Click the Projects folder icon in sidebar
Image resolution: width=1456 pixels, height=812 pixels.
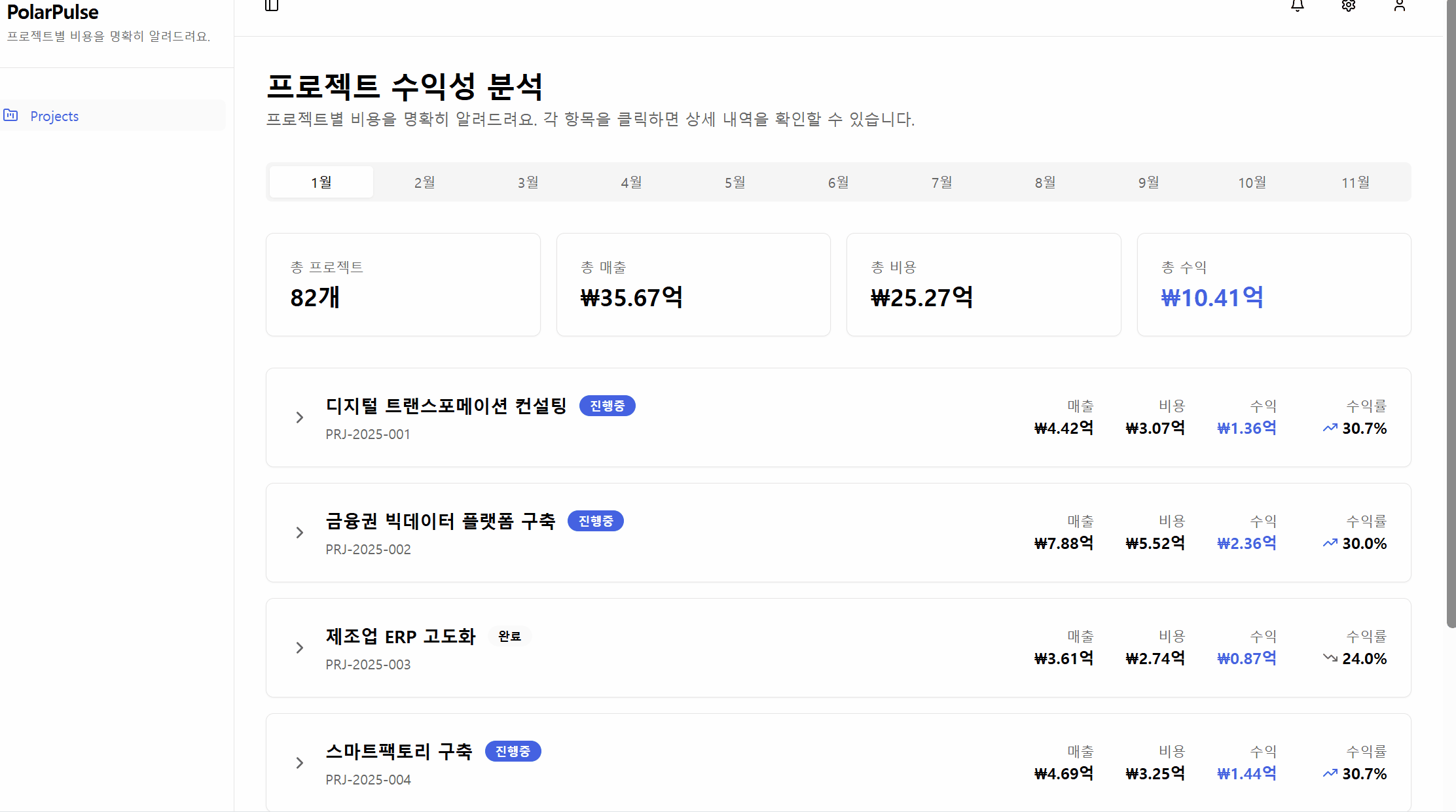(x=11, y=116)
